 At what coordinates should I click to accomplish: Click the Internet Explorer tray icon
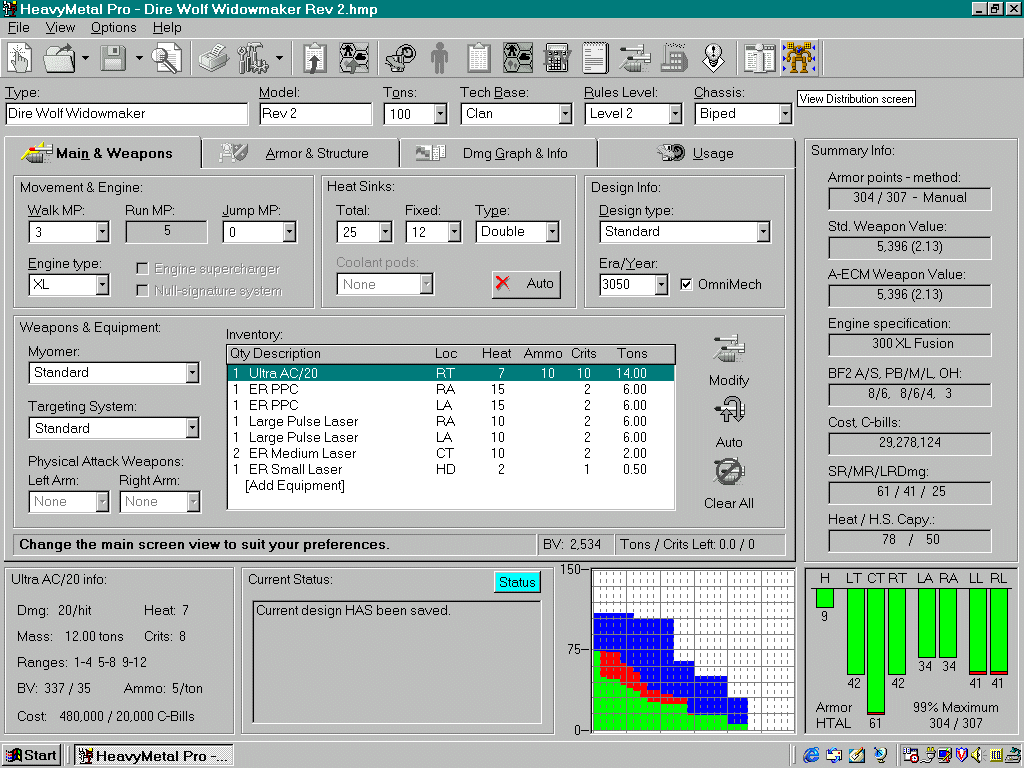[811, 756]
